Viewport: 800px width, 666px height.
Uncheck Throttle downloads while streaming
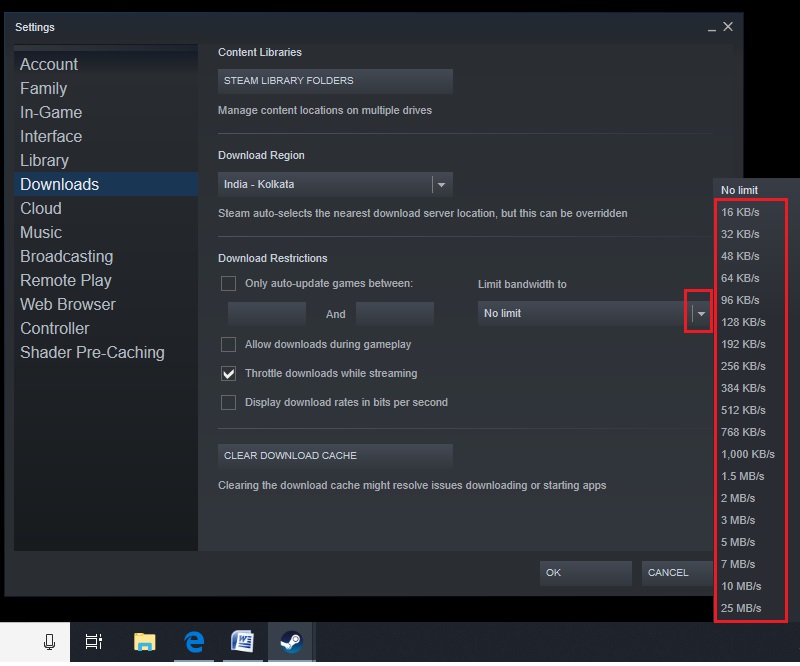click(x=228, y=374)
